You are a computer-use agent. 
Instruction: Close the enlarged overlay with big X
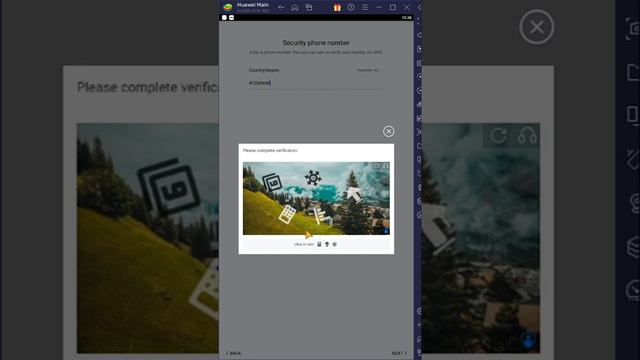click(537, 27)
